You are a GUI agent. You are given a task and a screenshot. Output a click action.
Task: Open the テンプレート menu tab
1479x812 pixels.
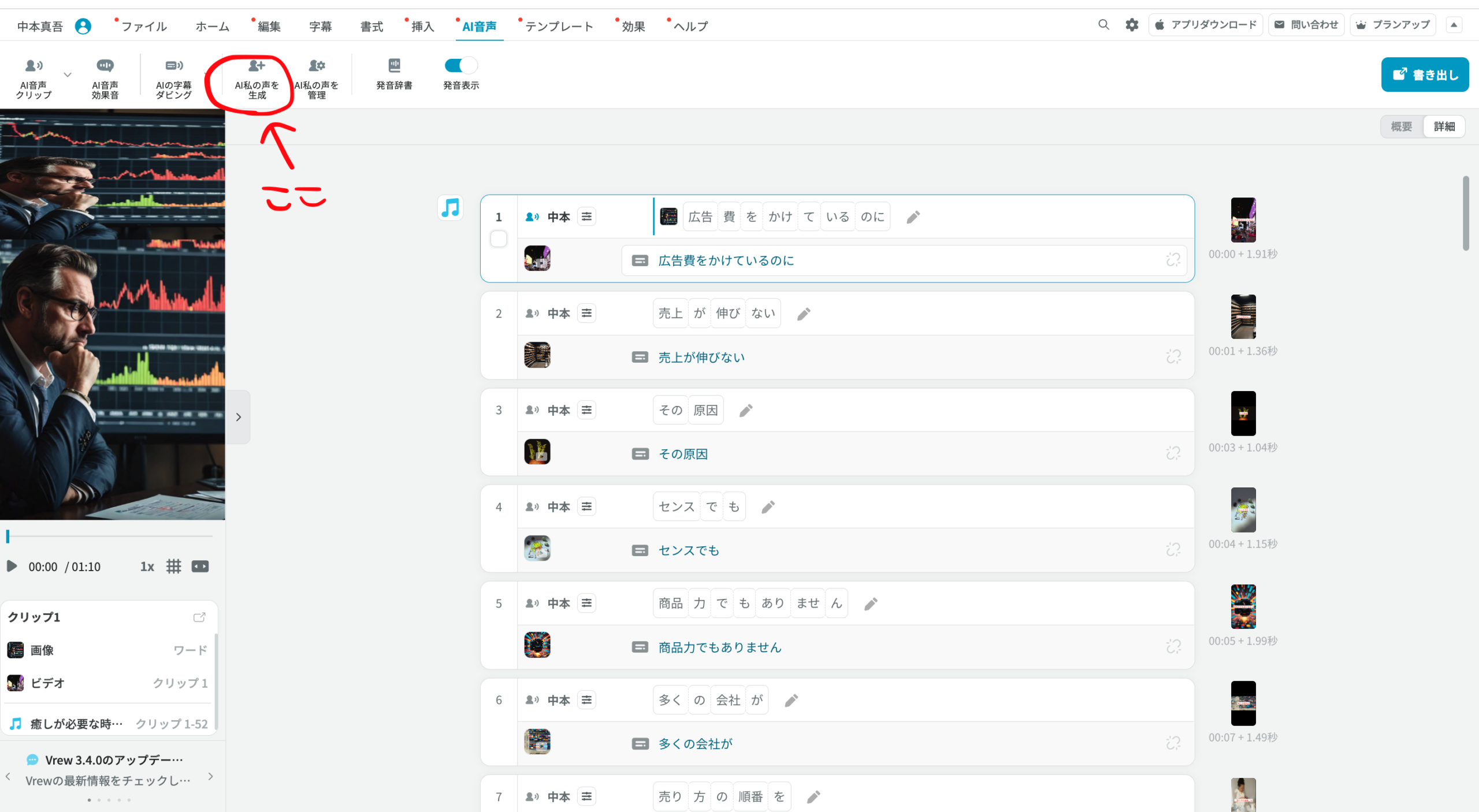tap(558, 27)
